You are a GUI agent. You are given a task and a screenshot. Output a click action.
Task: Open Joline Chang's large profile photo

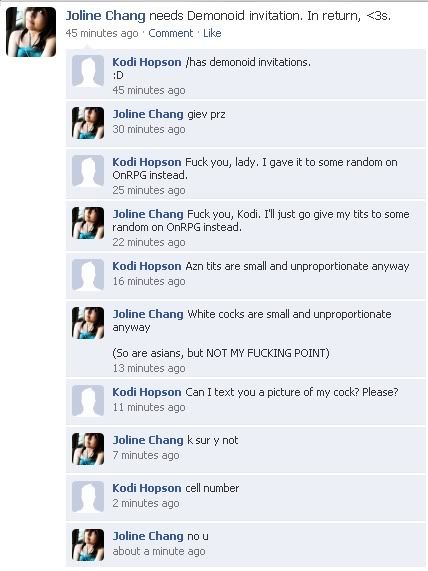(31, 32)
